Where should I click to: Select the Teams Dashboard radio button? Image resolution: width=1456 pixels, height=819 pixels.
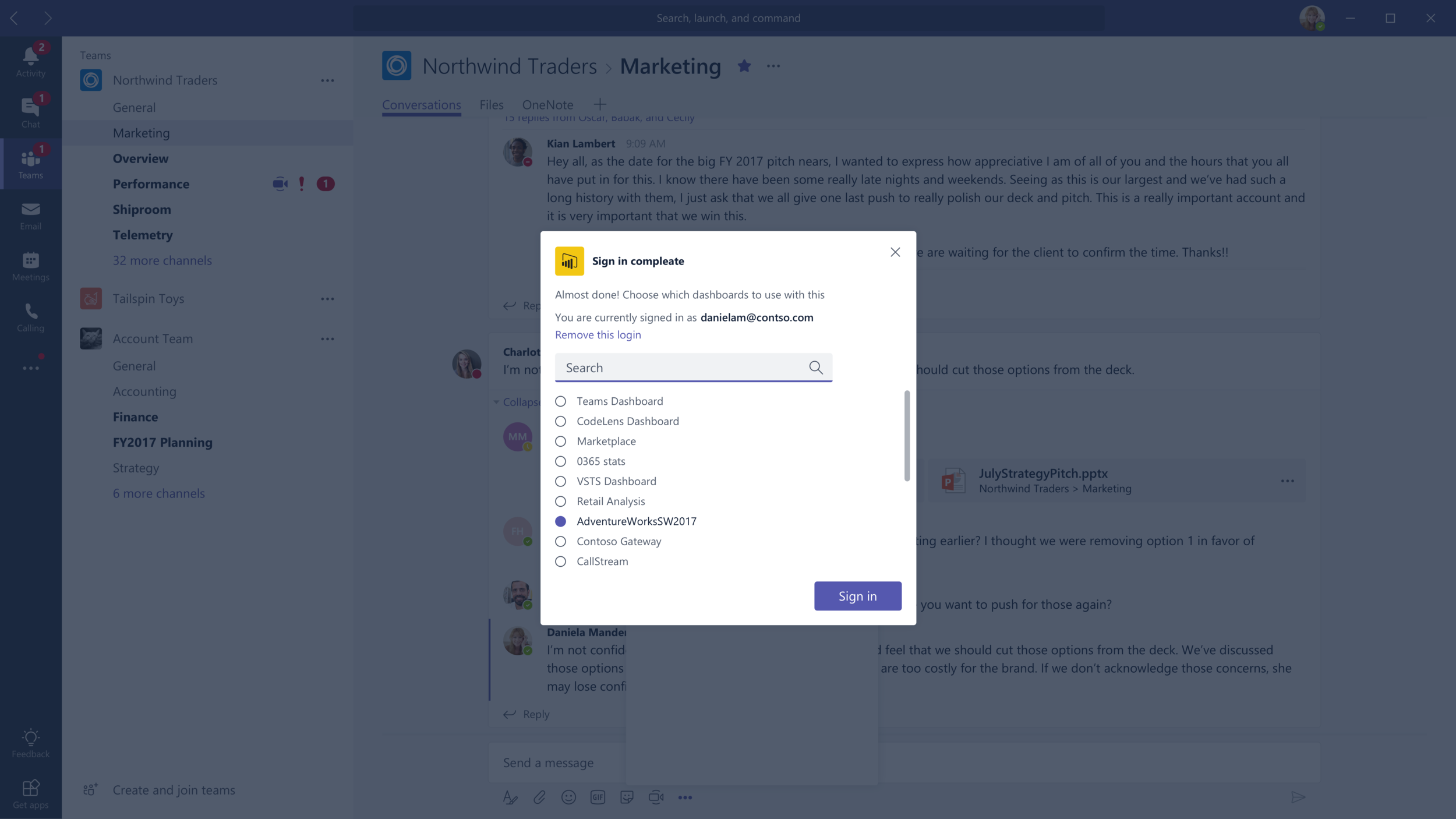(560, 401)
